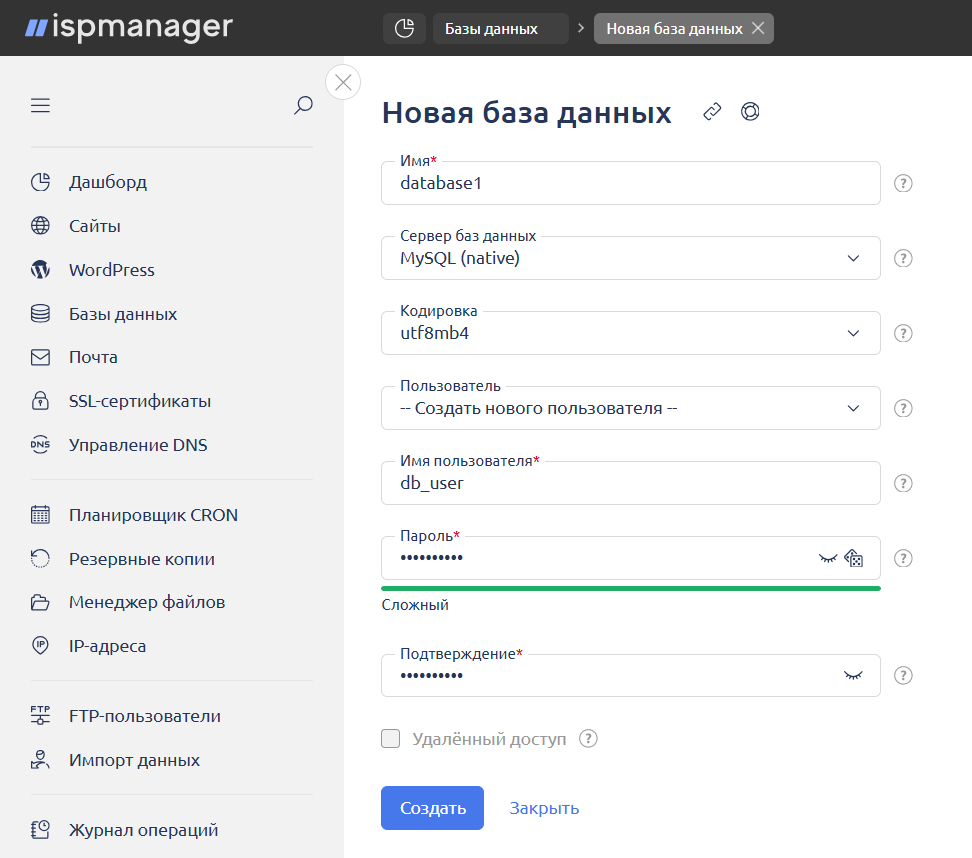
Task: Close the Новая база данных tab
Action: (758, 29)
